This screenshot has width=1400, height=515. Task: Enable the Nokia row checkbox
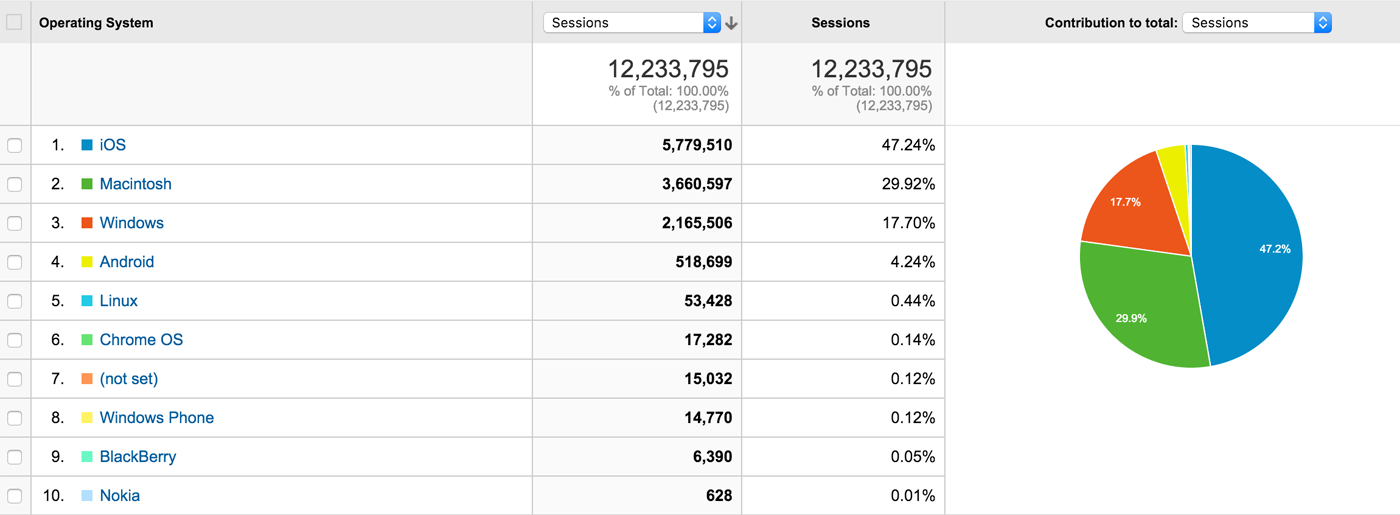click(x=14, y=496)
